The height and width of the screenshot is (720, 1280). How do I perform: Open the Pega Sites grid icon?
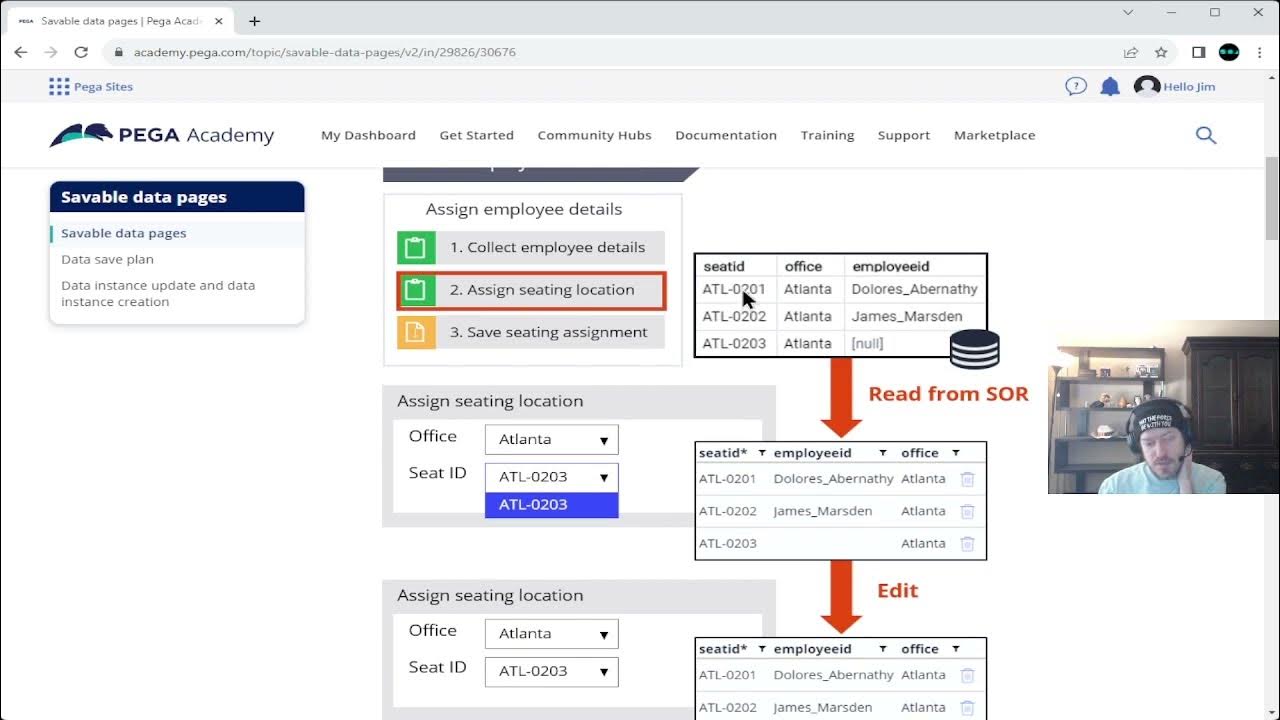pyautogui.click(x=59, y=86)
